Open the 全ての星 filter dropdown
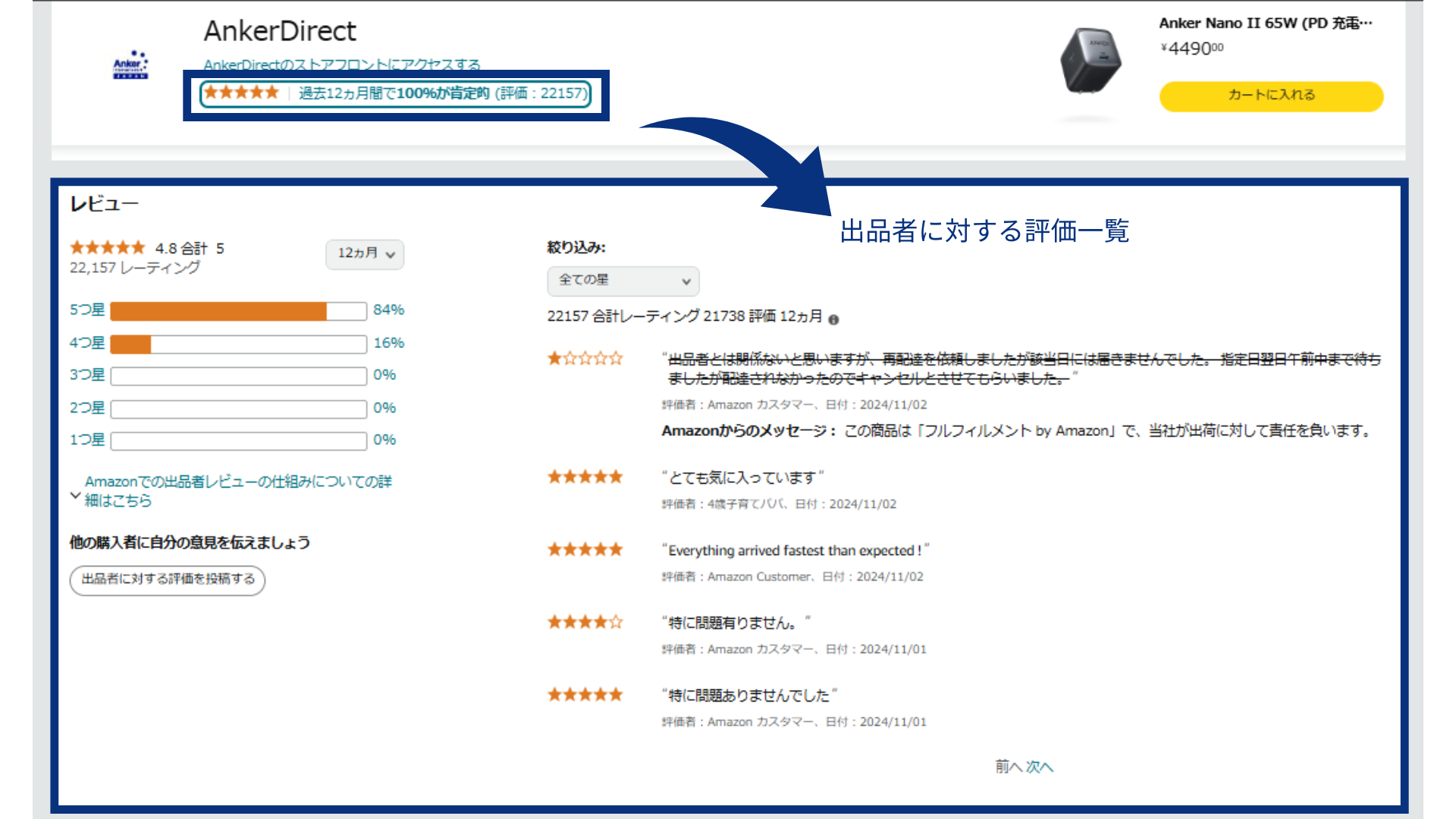The height and width of the screenshot is (819, 1456). tap(623, 281)
